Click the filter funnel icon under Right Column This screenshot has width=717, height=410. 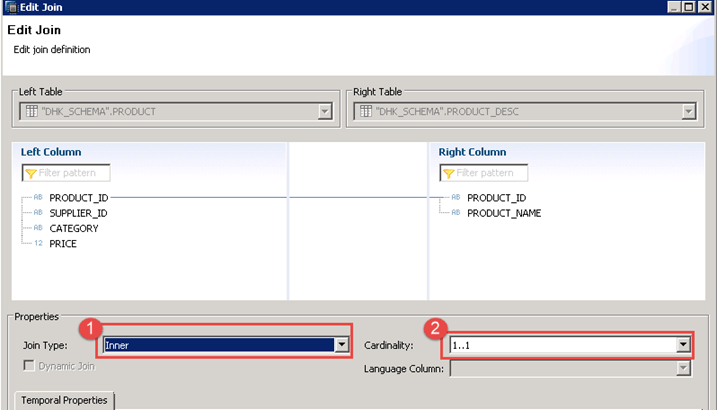tap(448, 173)
